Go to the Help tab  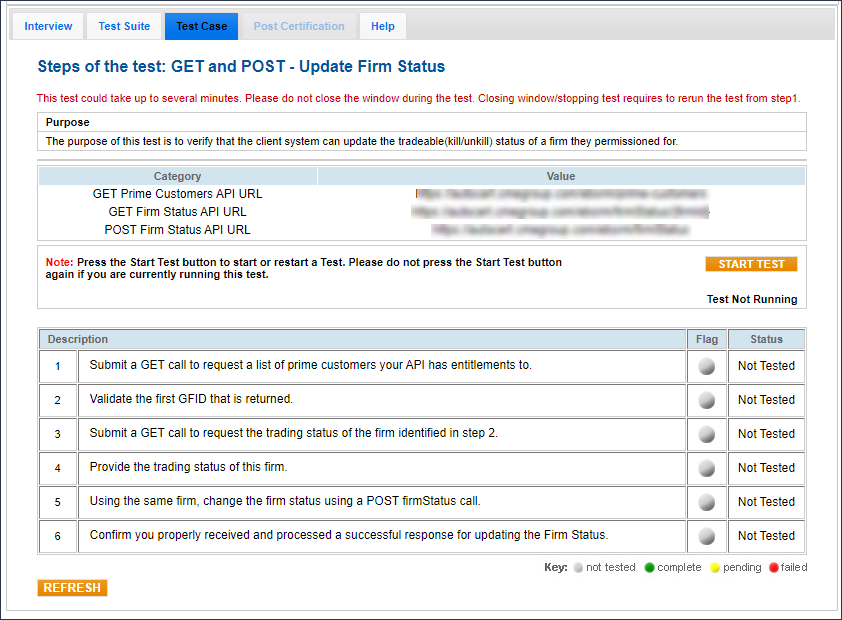point(383,26)
